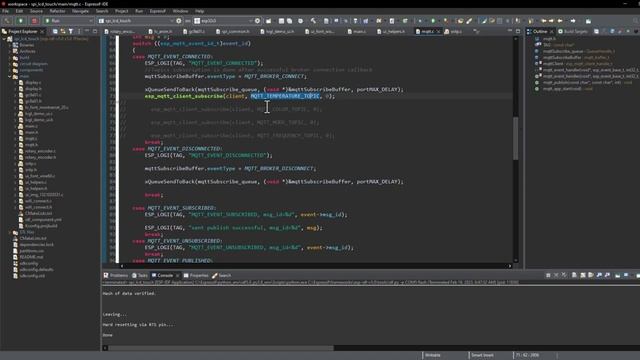Click the red Stop button in toolbar
Screen dimensions: 640x360
(x=34, y=20)
